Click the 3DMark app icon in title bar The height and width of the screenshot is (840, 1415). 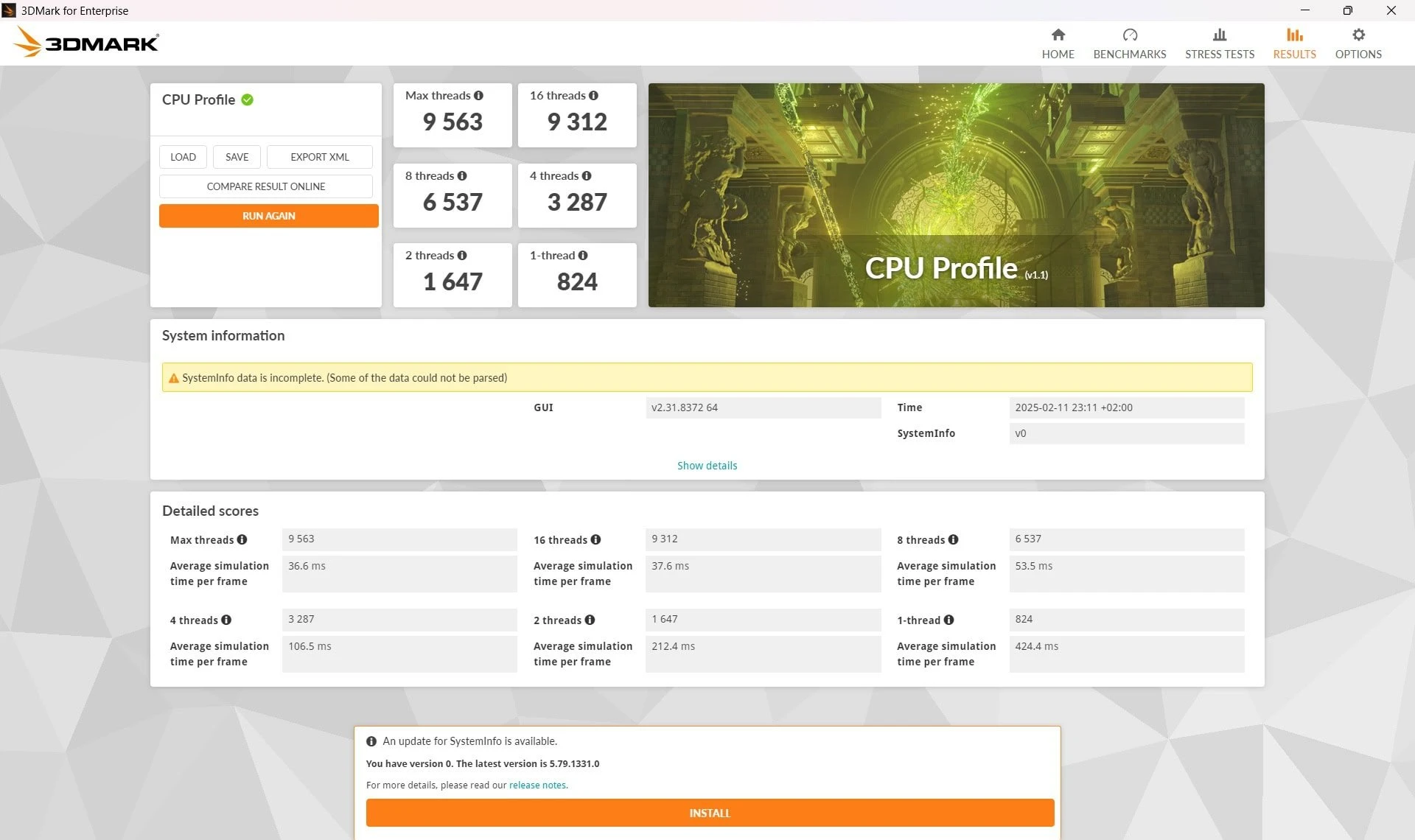[x=9, y=10]
